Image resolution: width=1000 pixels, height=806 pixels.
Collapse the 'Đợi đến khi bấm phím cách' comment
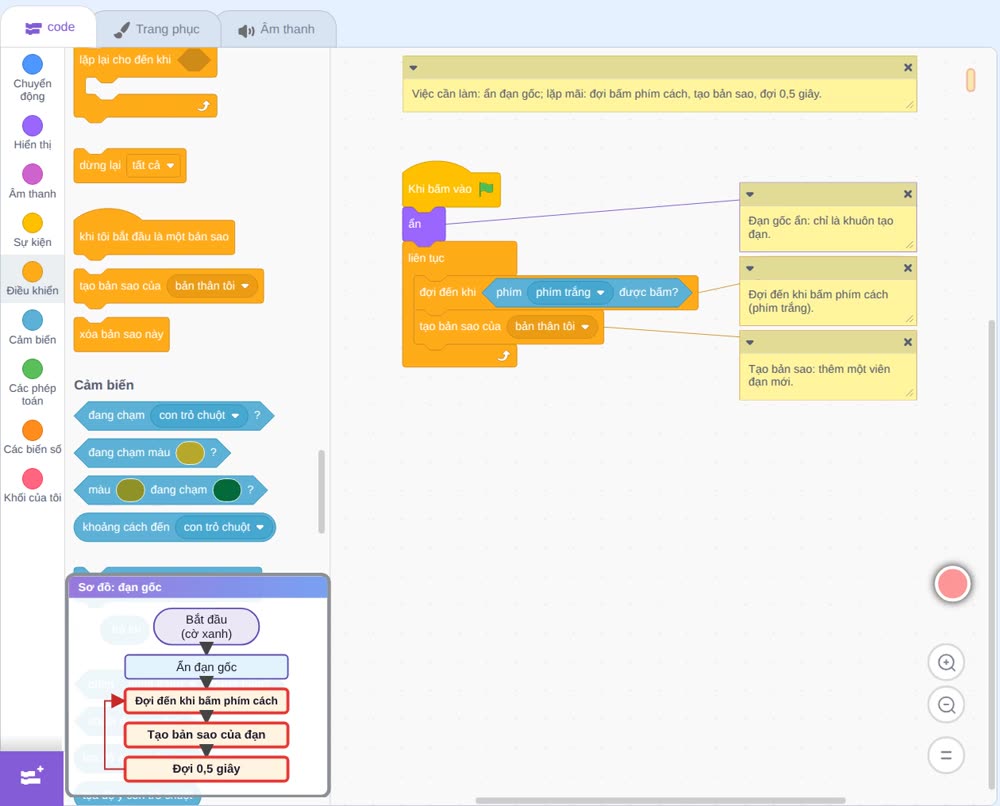(x=750, y=268)
